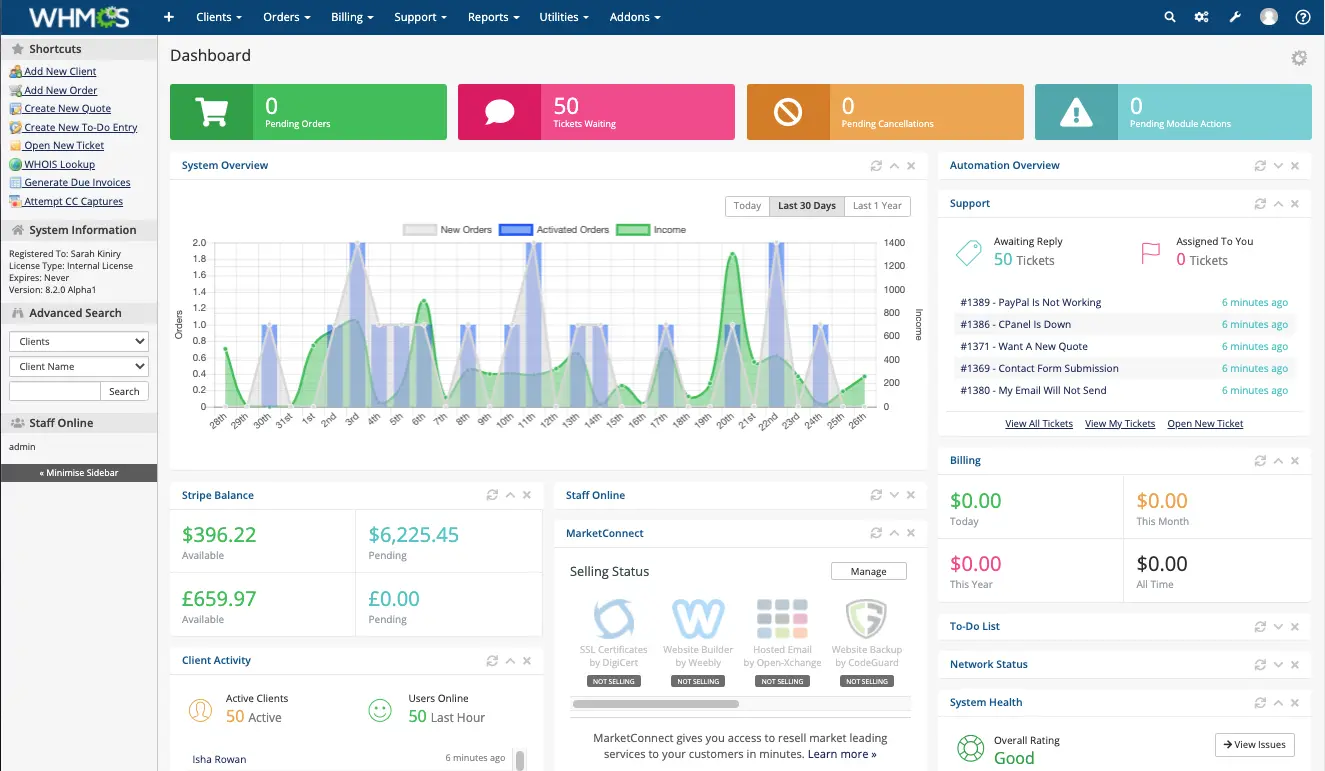Open the help question-mark icon

tap(1301, 16)
